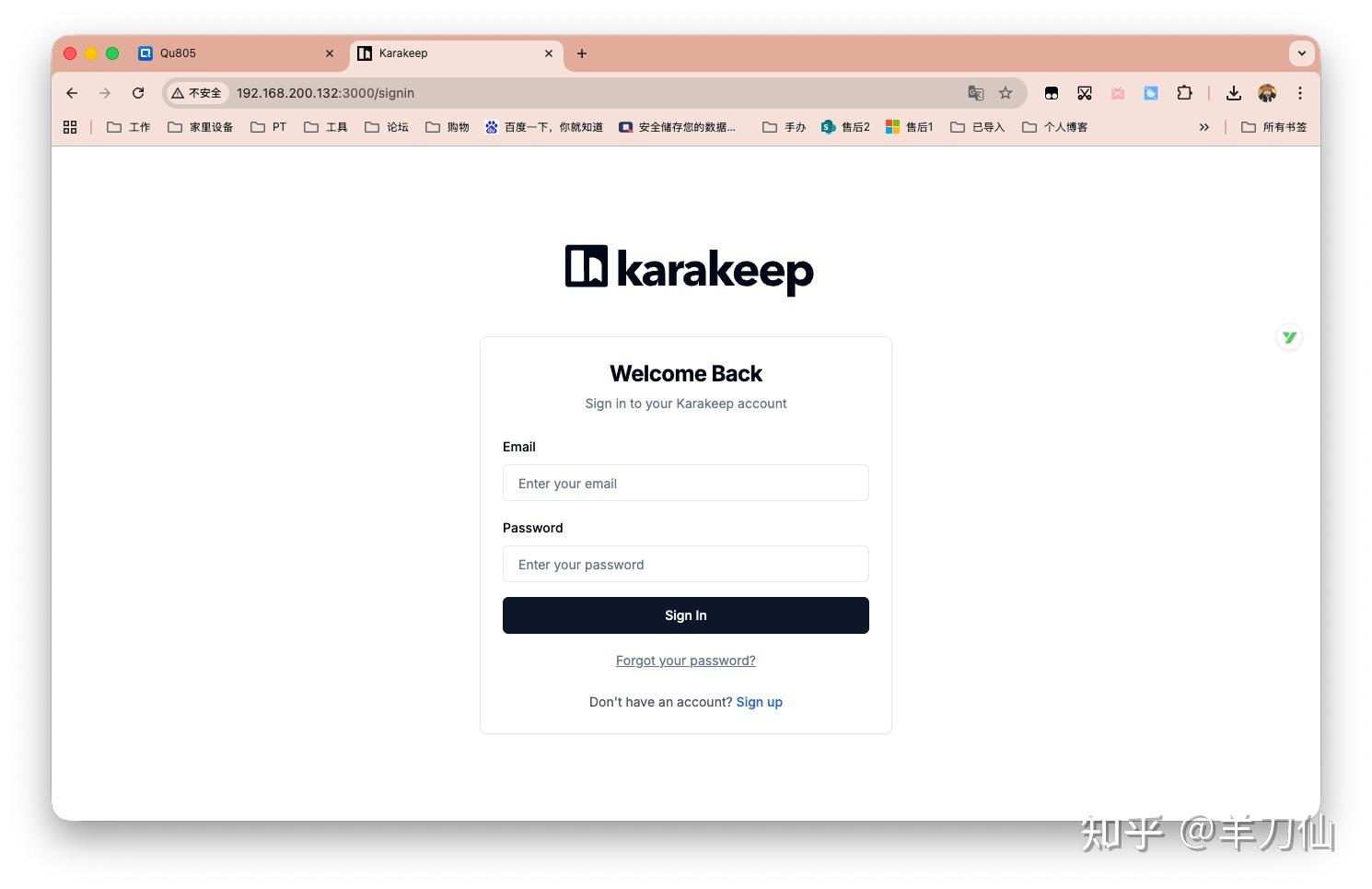The image size is (1372, 889).
Task: Open Google Translate icon in address bar
Action: pos(975,93)
